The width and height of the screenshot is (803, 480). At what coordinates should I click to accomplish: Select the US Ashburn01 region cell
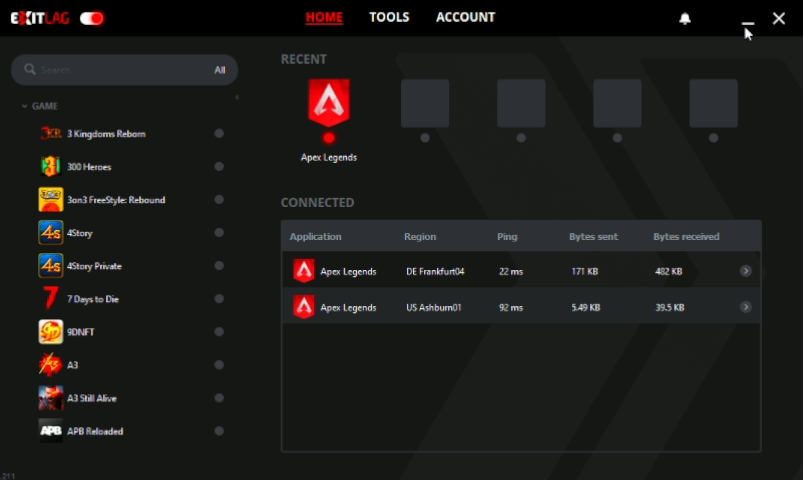tap(434, 307)
